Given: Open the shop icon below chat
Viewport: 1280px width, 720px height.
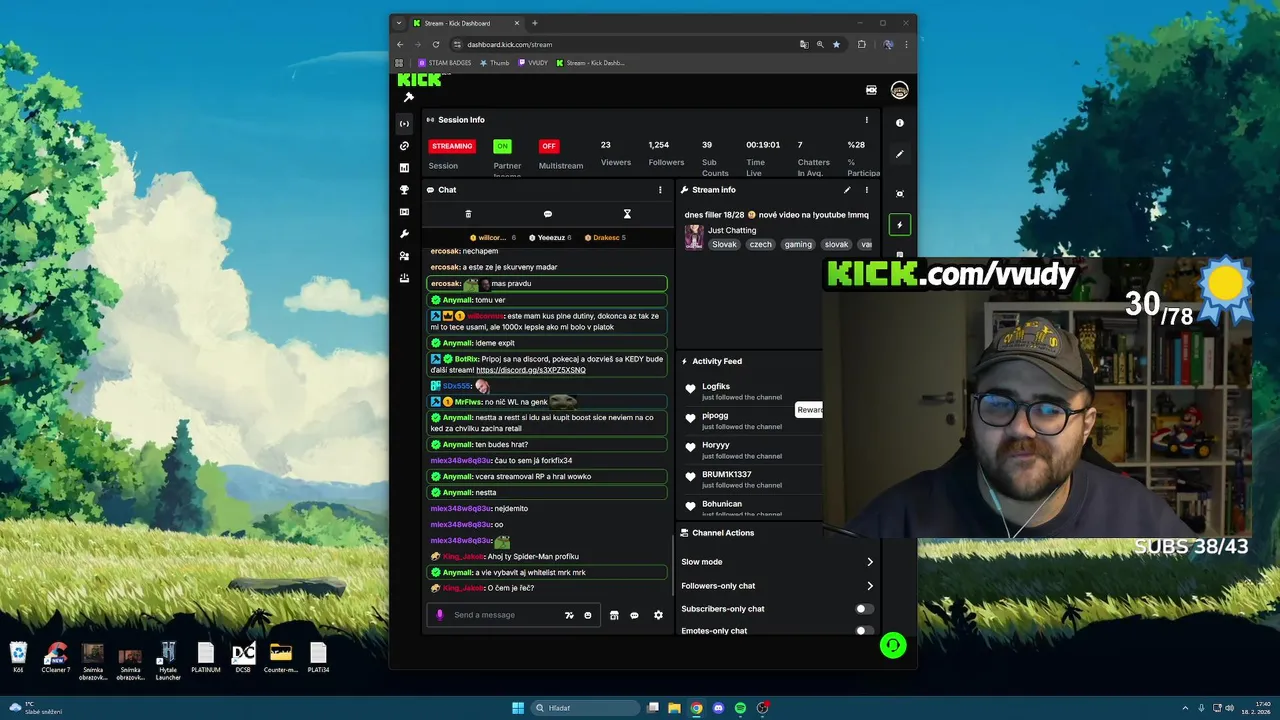Looking at the screenshot, I should click(x=614, y=615).
